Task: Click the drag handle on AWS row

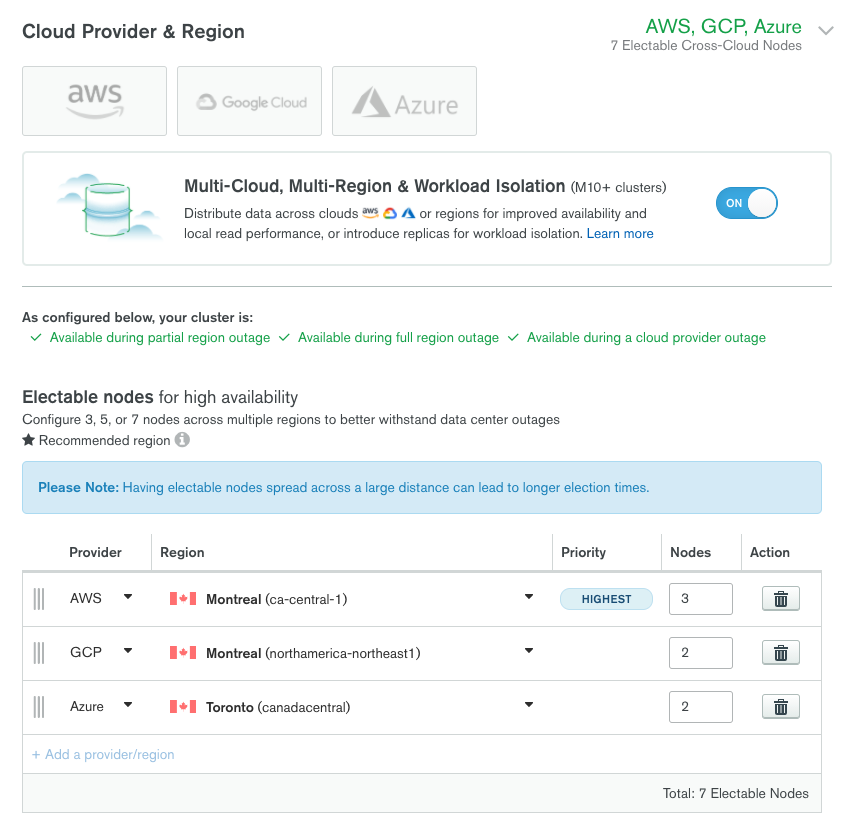Action: pos(39,599)
